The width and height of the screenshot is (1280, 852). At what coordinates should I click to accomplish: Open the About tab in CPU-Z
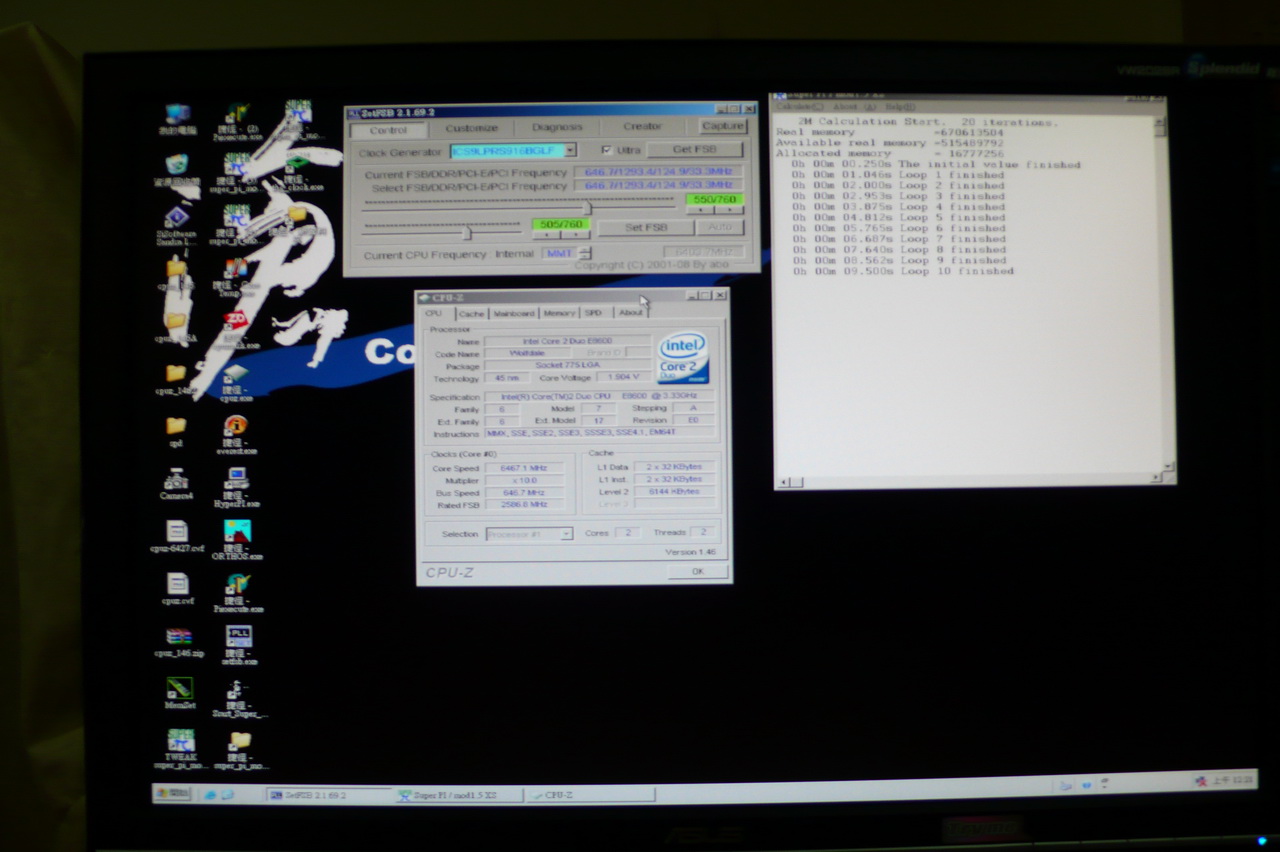631,312
